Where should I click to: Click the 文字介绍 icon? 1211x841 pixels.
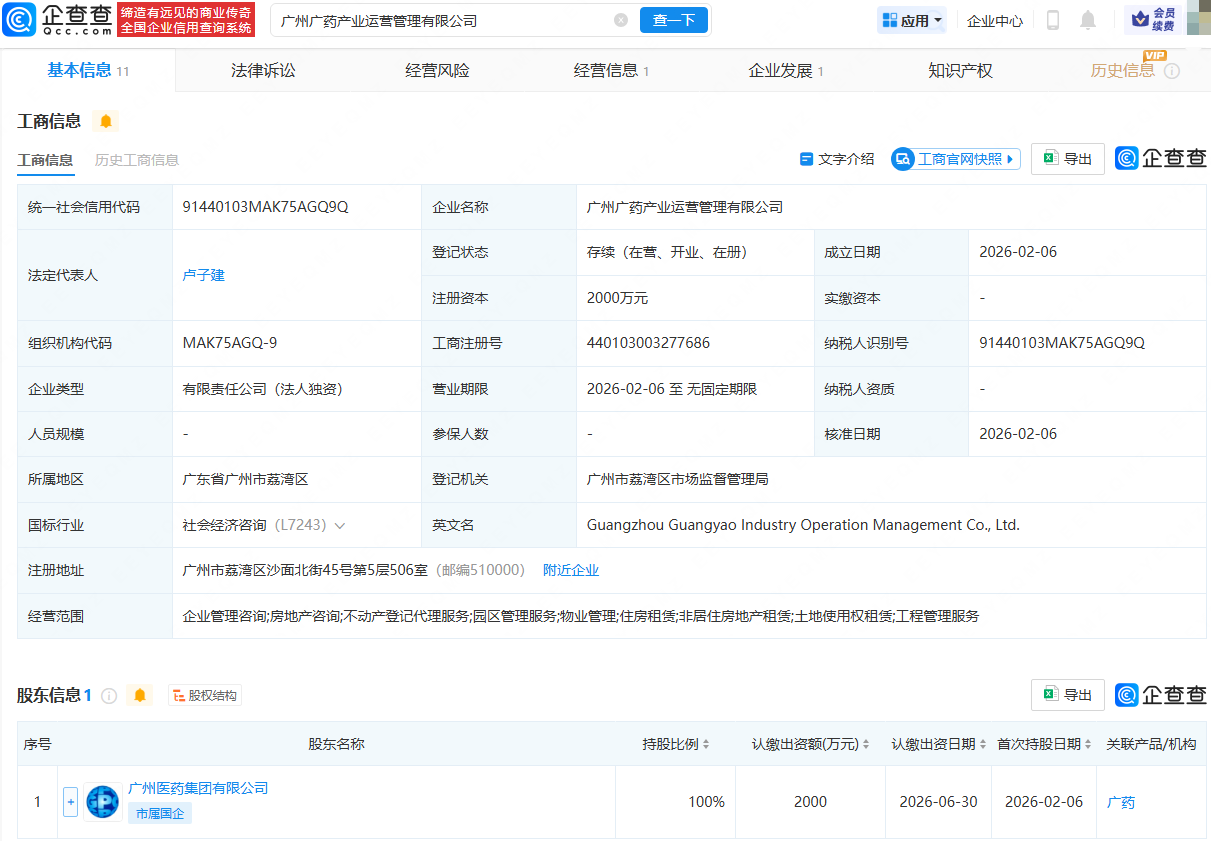pos(806,159)
